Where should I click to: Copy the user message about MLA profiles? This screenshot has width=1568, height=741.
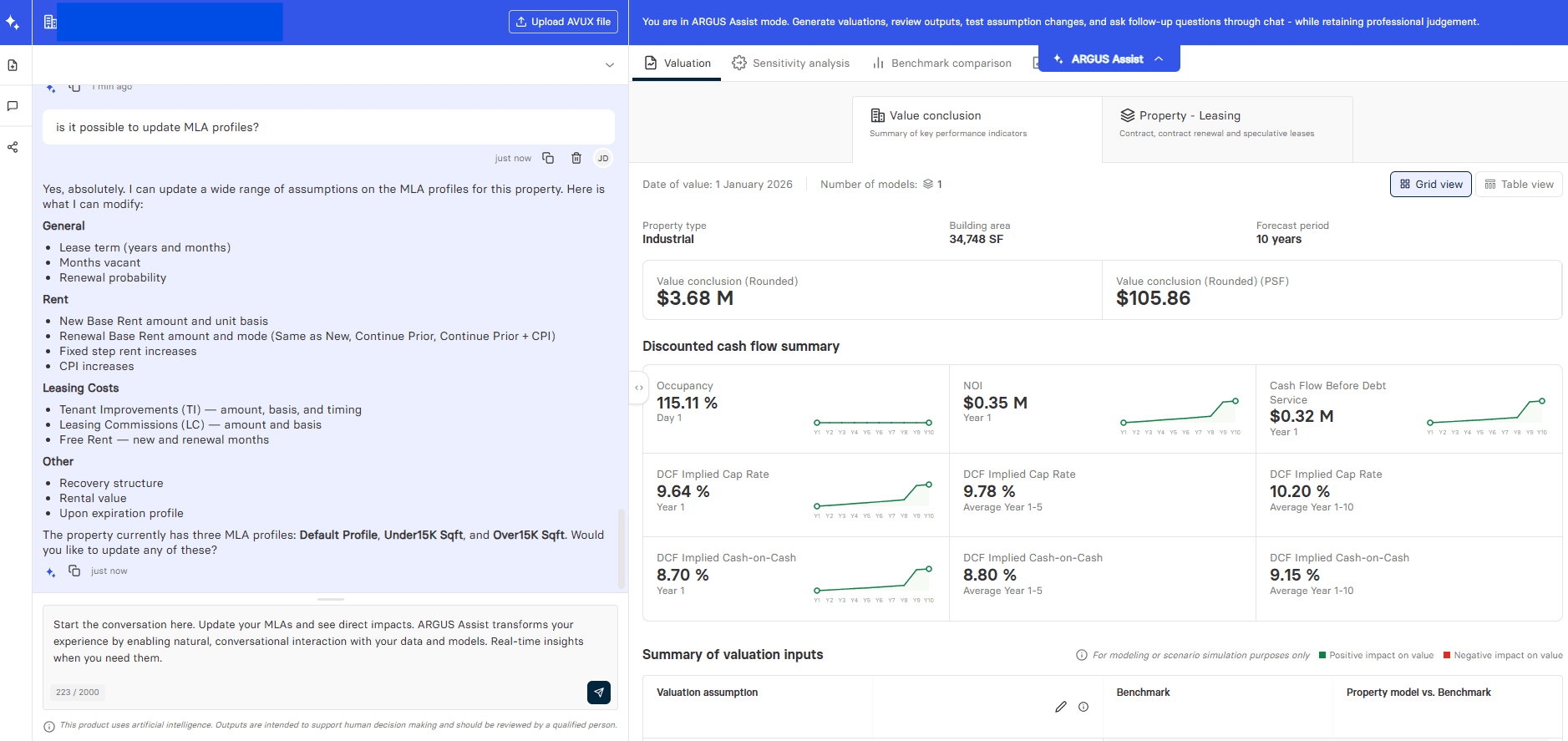pyautogui.click(x=548, y=158)
